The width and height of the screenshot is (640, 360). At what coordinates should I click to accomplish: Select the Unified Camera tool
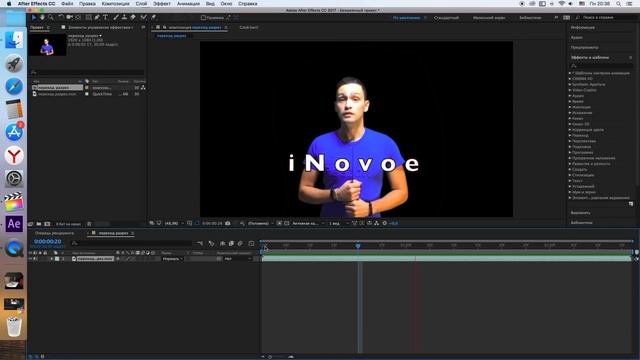(x=70, y=17)
